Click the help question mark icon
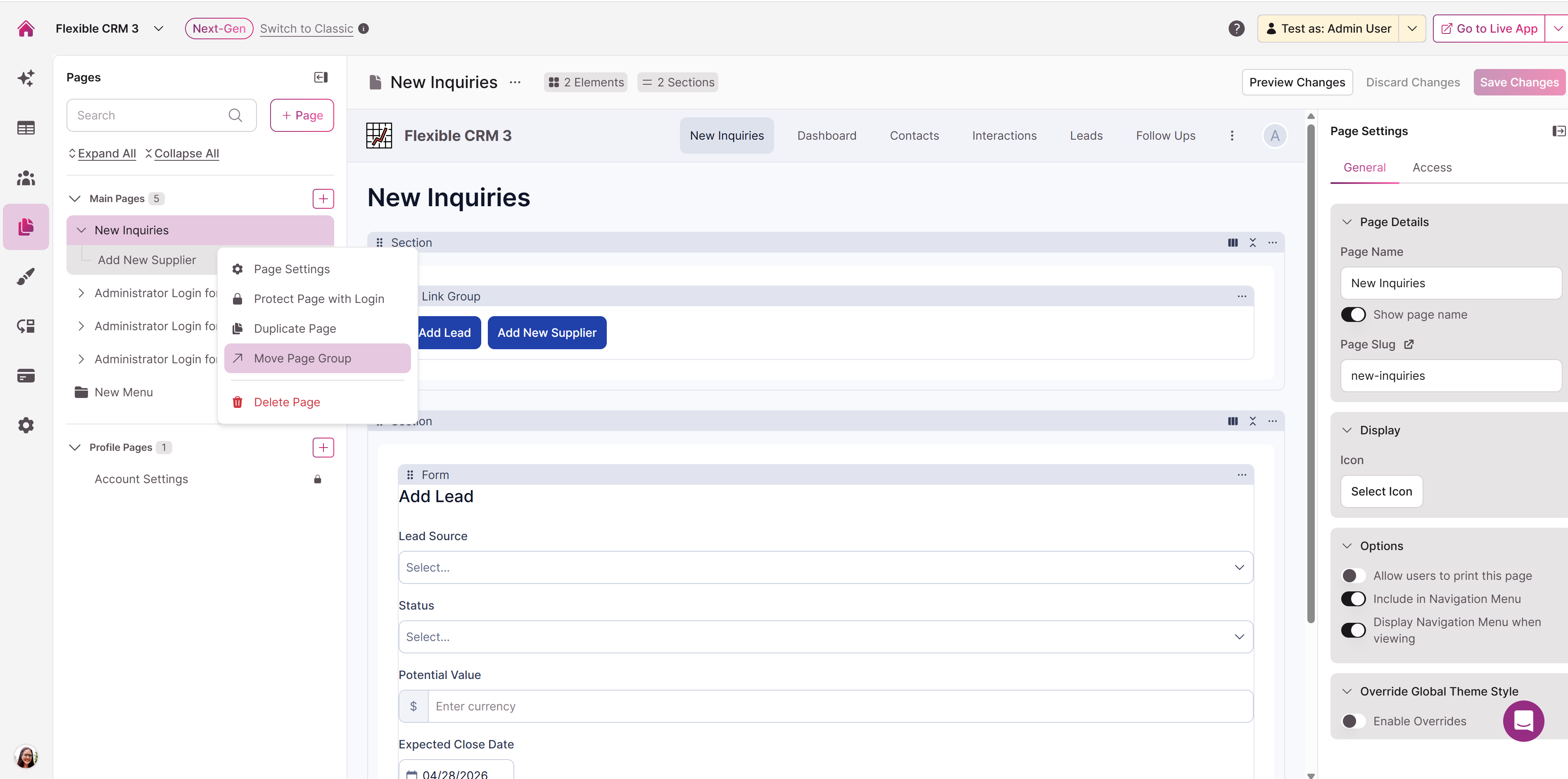The image size is (1568, 779). point(1235,29)
